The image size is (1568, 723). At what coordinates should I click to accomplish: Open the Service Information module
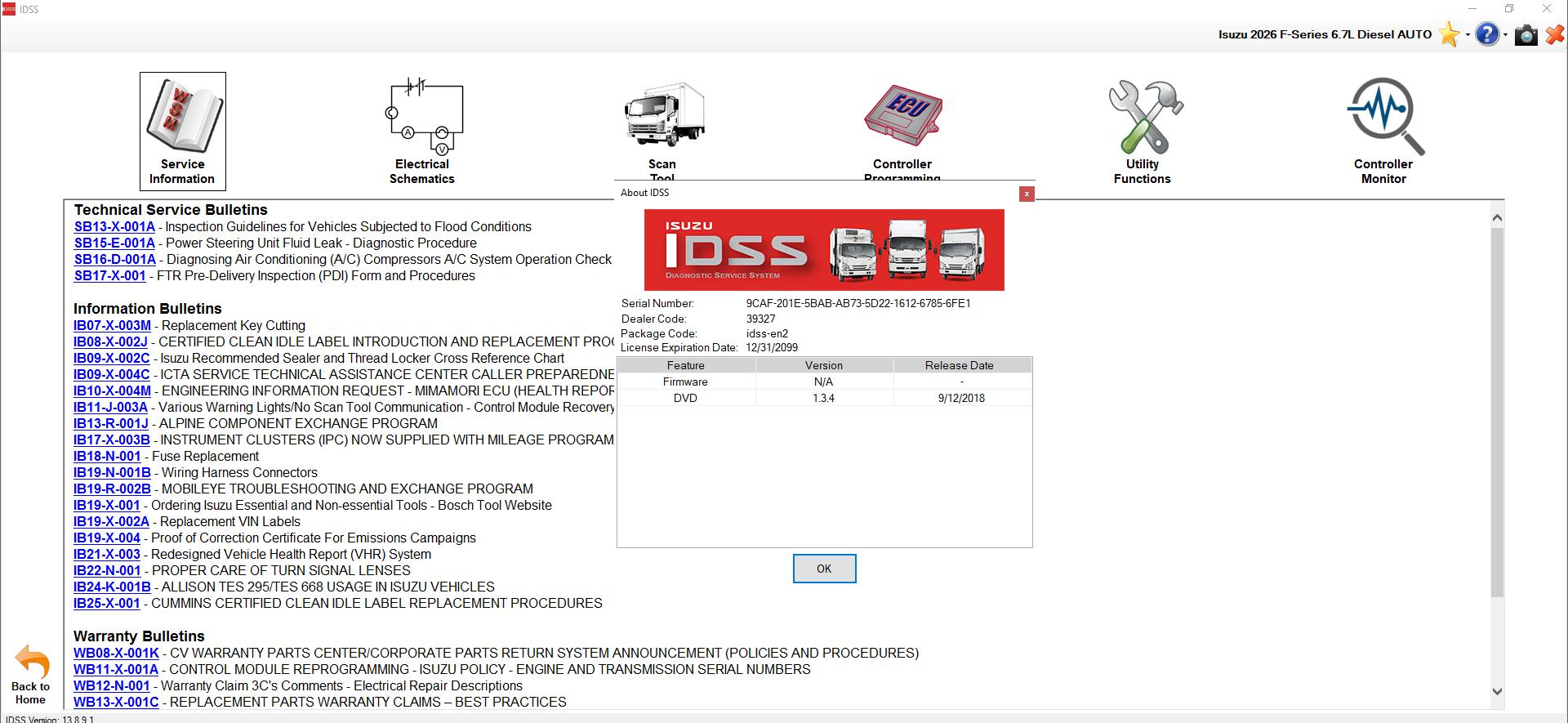coord(182,131)
